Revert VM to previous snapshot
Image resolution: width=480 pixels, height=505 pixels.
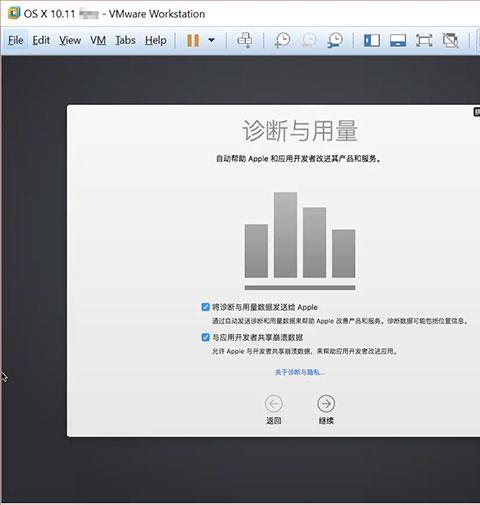click(309, 40)
